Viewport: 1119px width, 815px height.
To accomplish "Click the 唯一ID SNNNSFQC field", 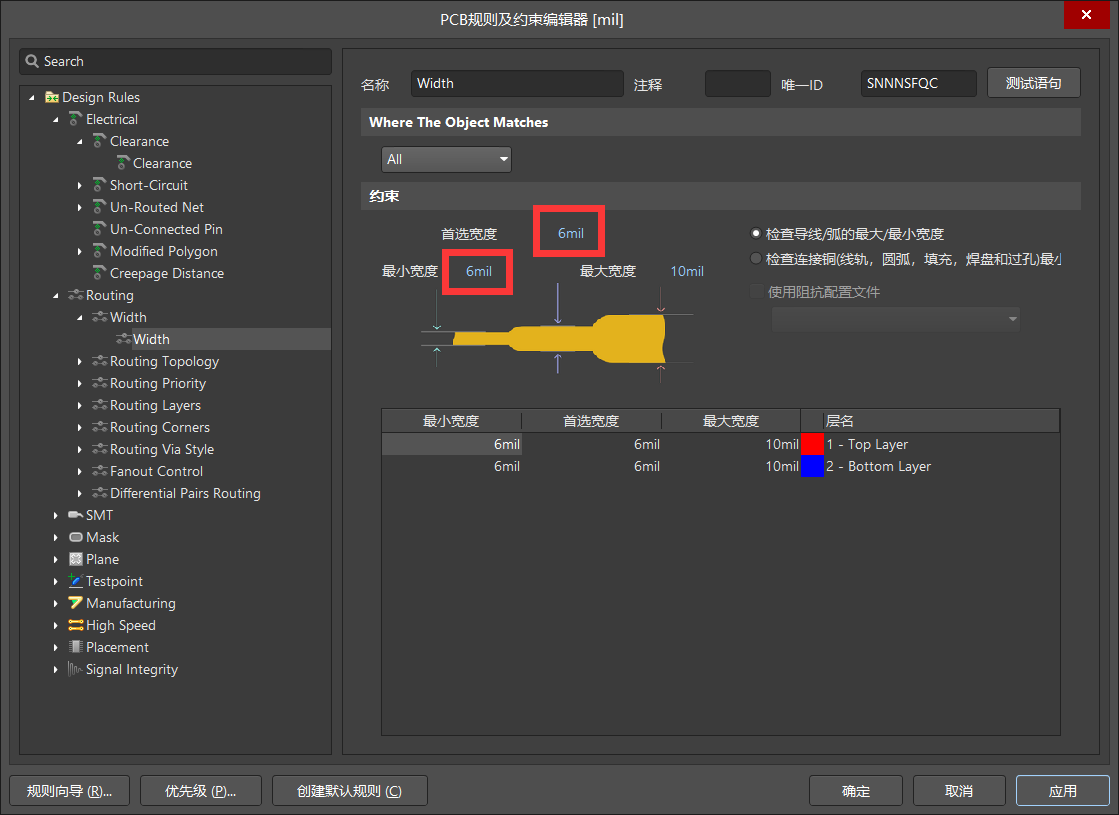I will [x=918, y=83].
